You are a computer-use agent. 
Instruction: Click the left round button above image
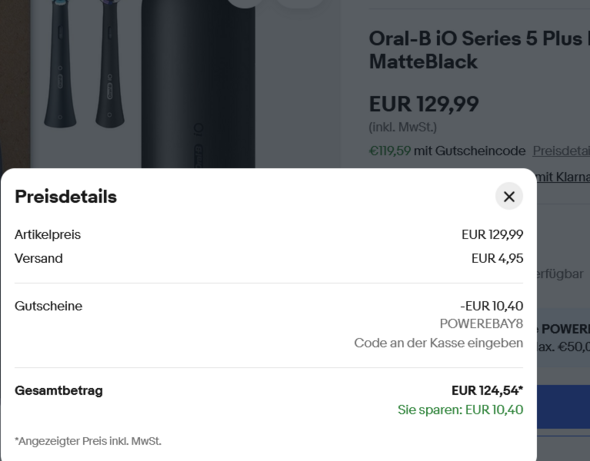tap(245, 2)
